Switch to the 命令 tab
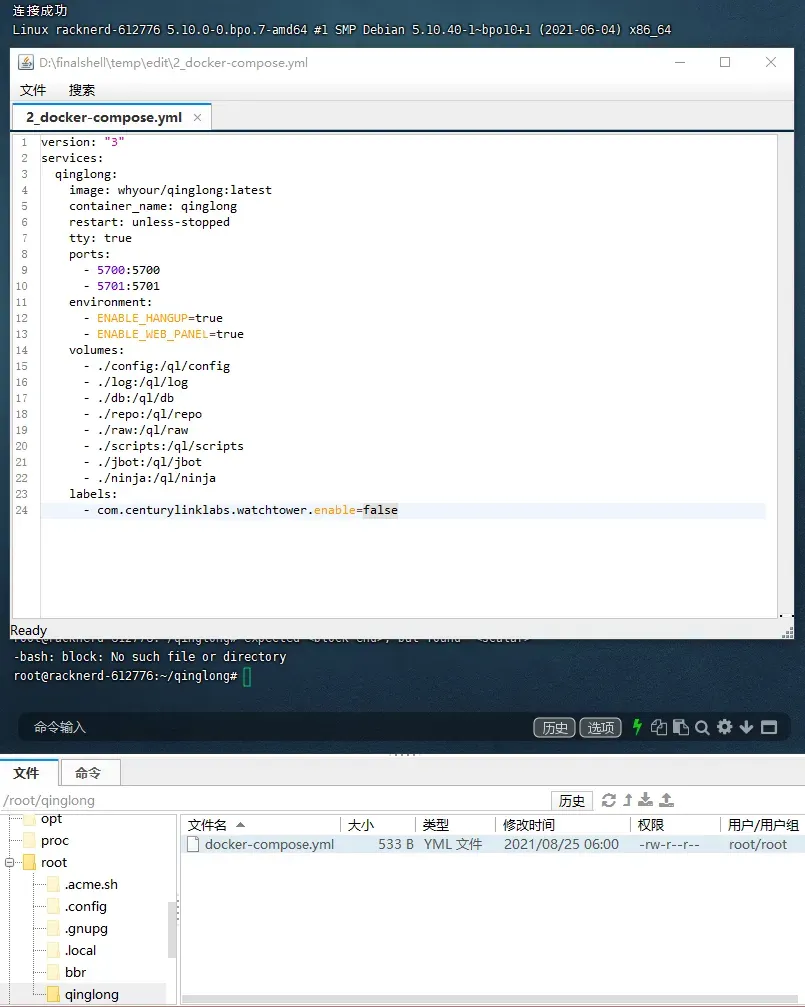The width and height of the screenshot is (805, 1007). (88, 773)
